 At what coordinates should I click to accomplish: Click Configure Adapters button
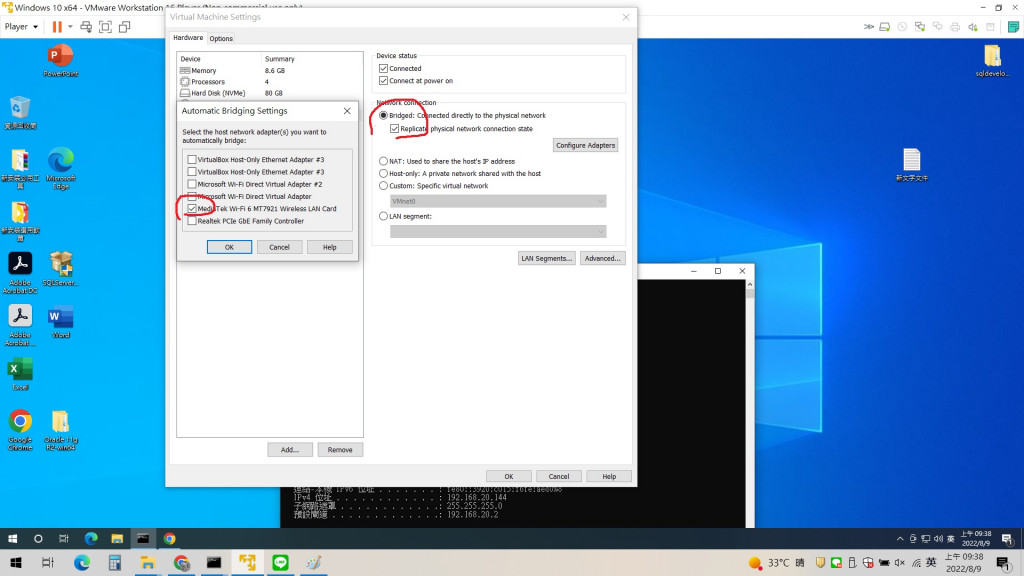(585, 145)
